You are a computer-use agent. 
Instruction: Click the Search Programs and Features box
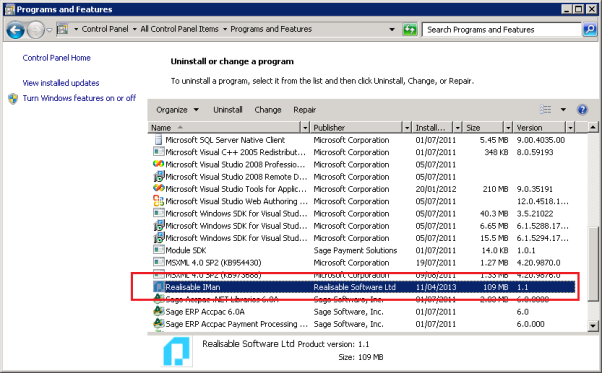[x=501, y=30]
